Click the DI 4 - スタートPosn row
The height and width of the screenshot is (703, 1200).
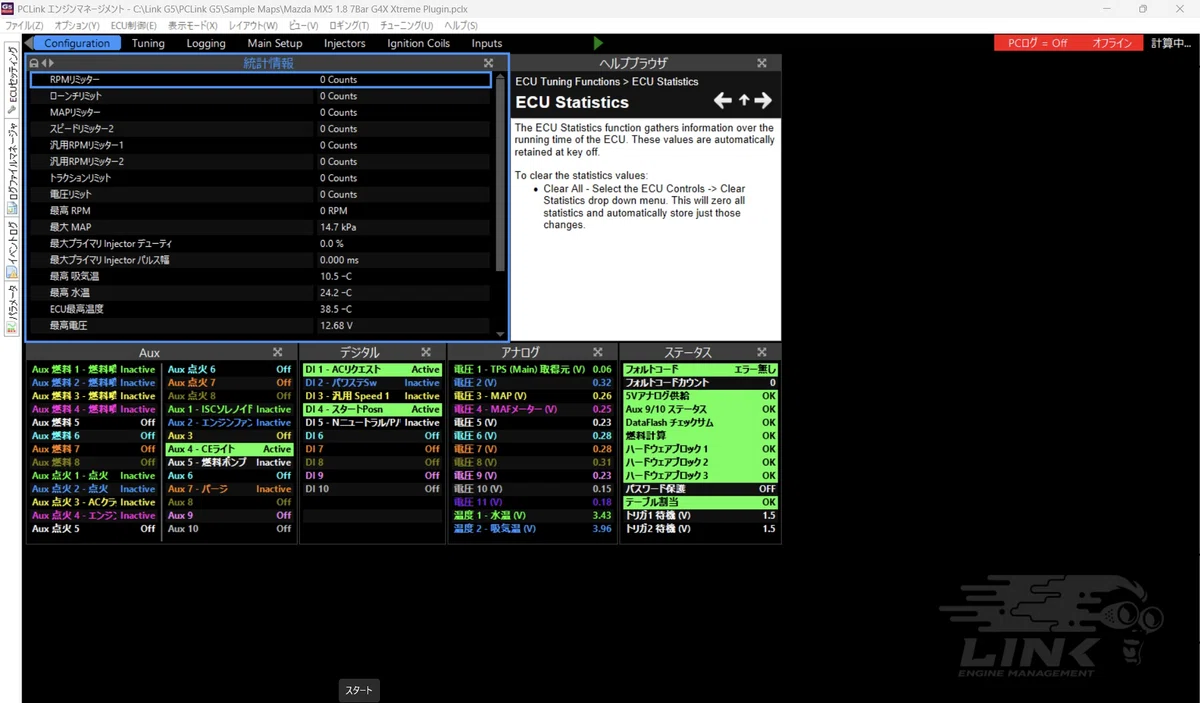pyautogui.click(x=372, y=409)
